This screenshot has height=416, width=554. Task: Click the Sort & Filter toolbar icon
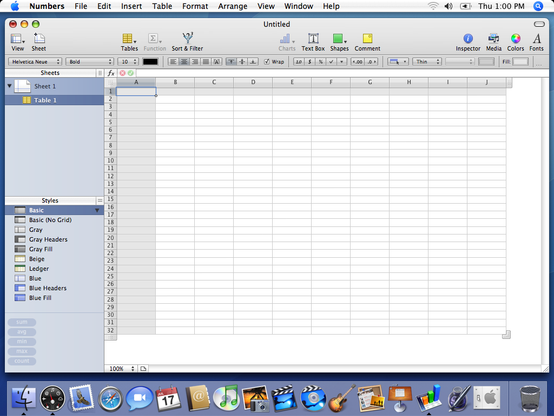(187, 42)
